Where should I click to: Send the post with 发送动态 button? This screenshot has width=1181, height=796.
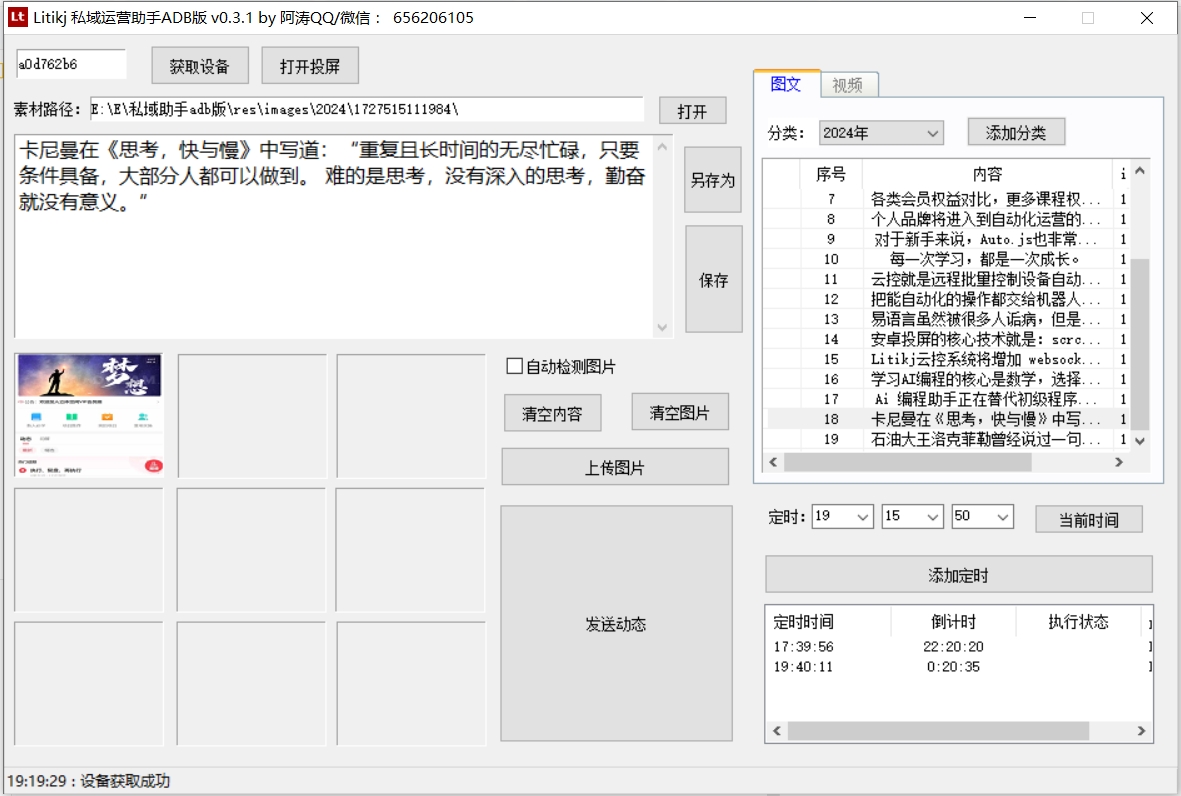616,624
